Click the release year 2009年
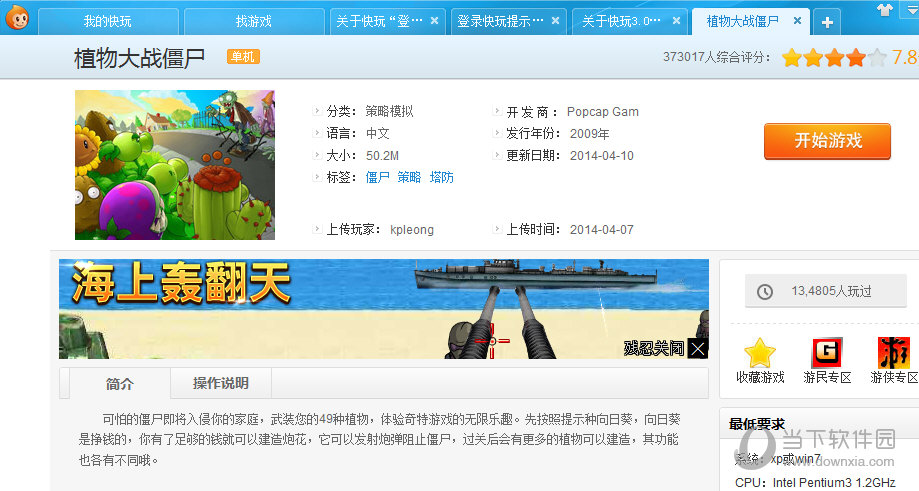Image resolution: width=919 pixels, height=491 pixels. [589, 134]
